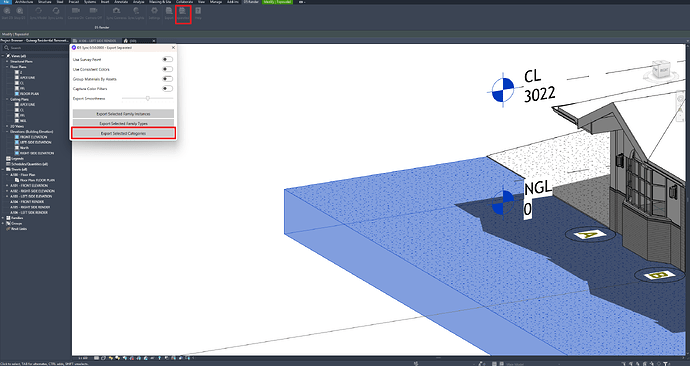Collapse the Views (all) tree node
Viewport: 690px width, 366px height.
[3, 56]
